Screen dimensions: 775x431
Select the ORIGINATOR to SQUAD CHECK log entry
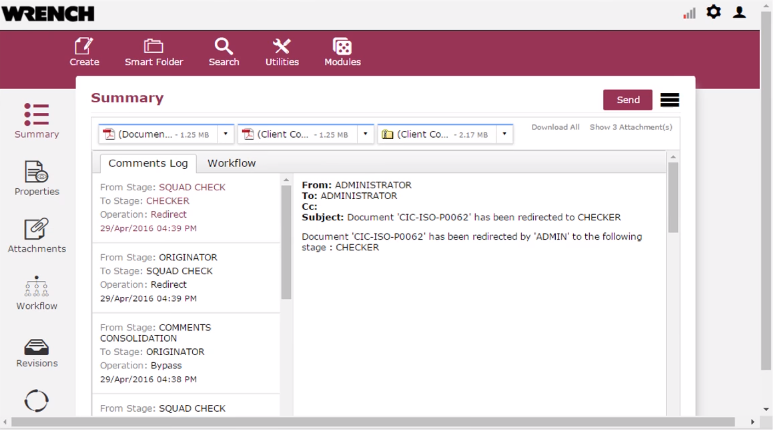[186, 277]
